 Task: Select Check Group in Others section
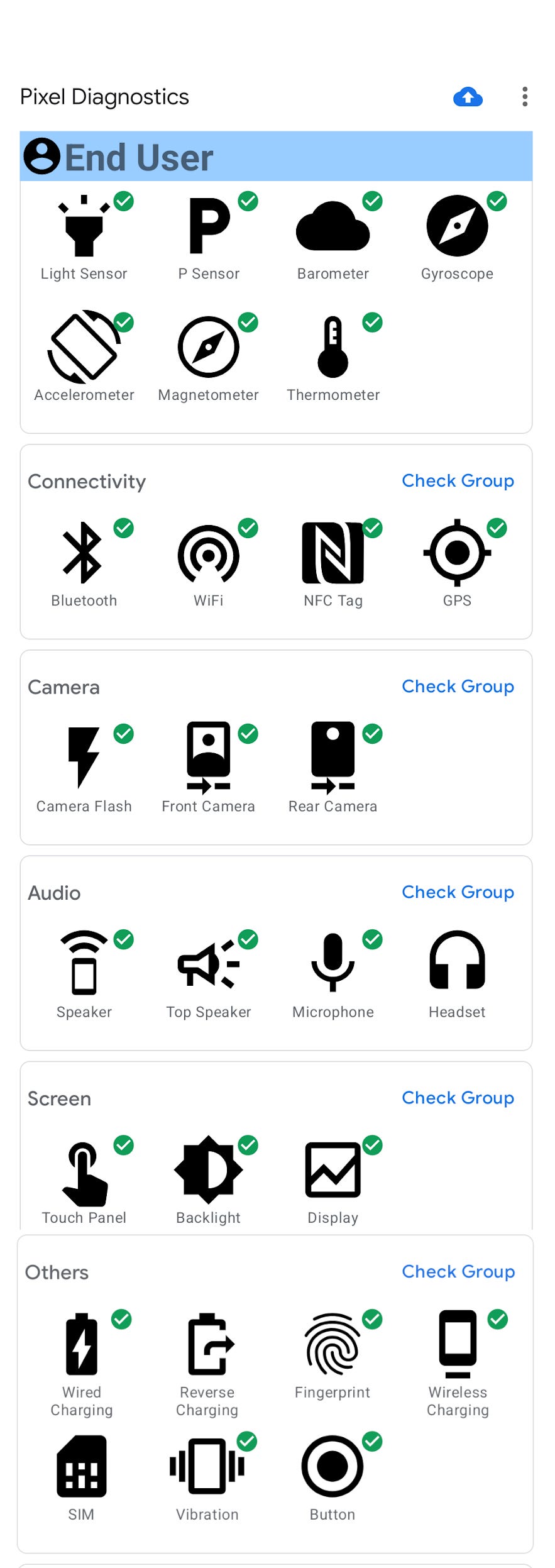tap(458, 1271)
